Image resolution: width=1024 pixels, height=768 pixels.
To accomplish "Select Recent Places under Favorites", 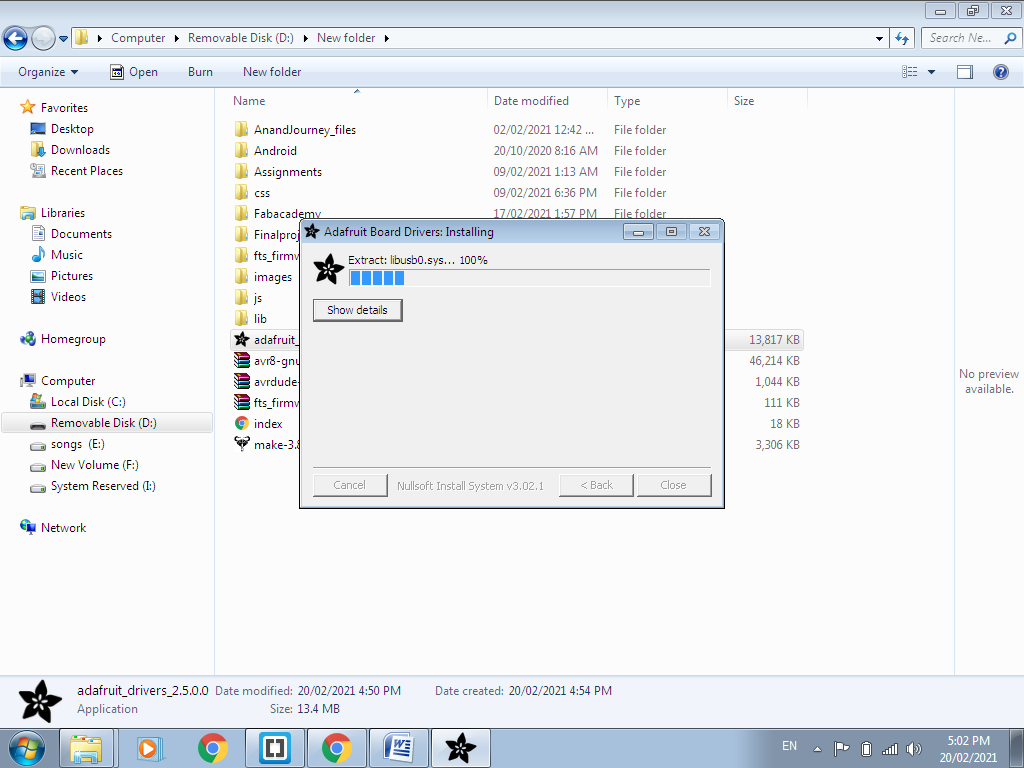I will pos(87,170).
